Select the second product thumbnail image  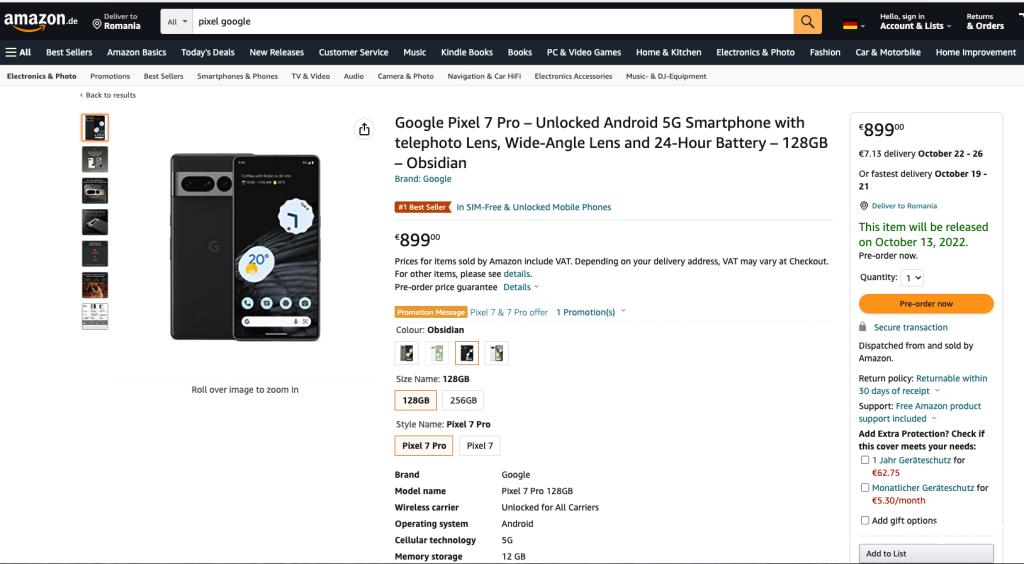click(95, 159)
